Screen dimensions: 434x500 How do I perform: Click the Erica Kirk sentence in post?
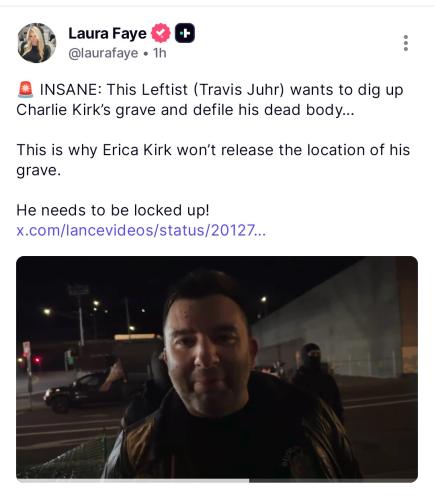pyautogui.click(x=213, y=160)
